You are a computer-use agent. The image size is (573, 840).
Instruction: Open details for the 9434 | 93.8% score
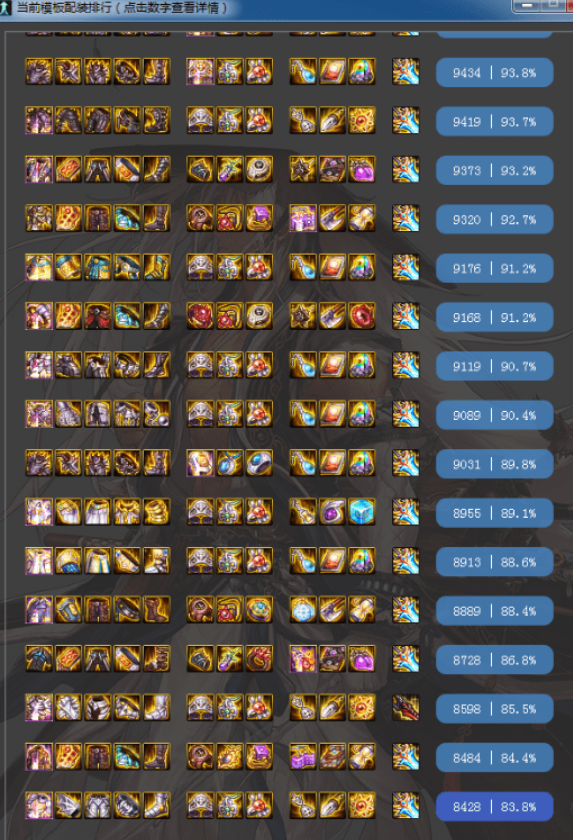[x=494, y=72]
